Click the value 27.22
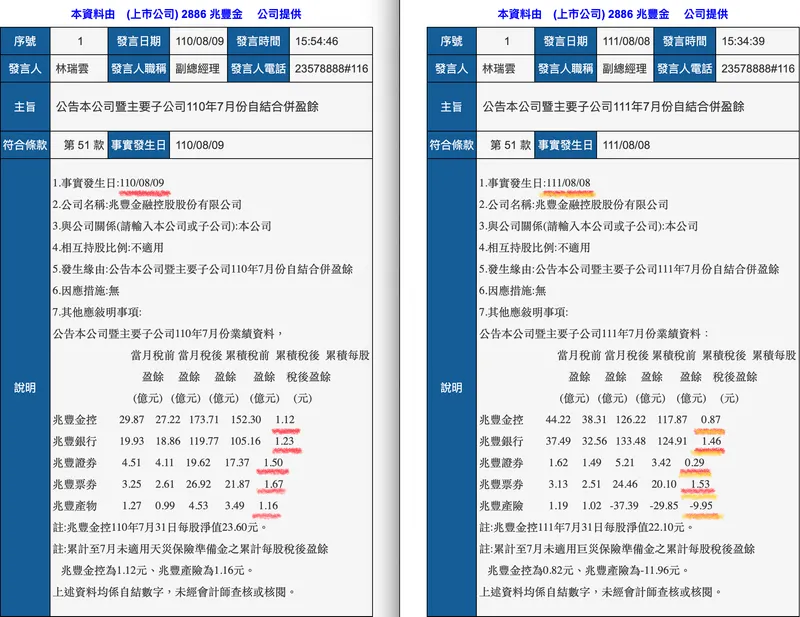This screenshot has height=617, width=800. [168, 419]
